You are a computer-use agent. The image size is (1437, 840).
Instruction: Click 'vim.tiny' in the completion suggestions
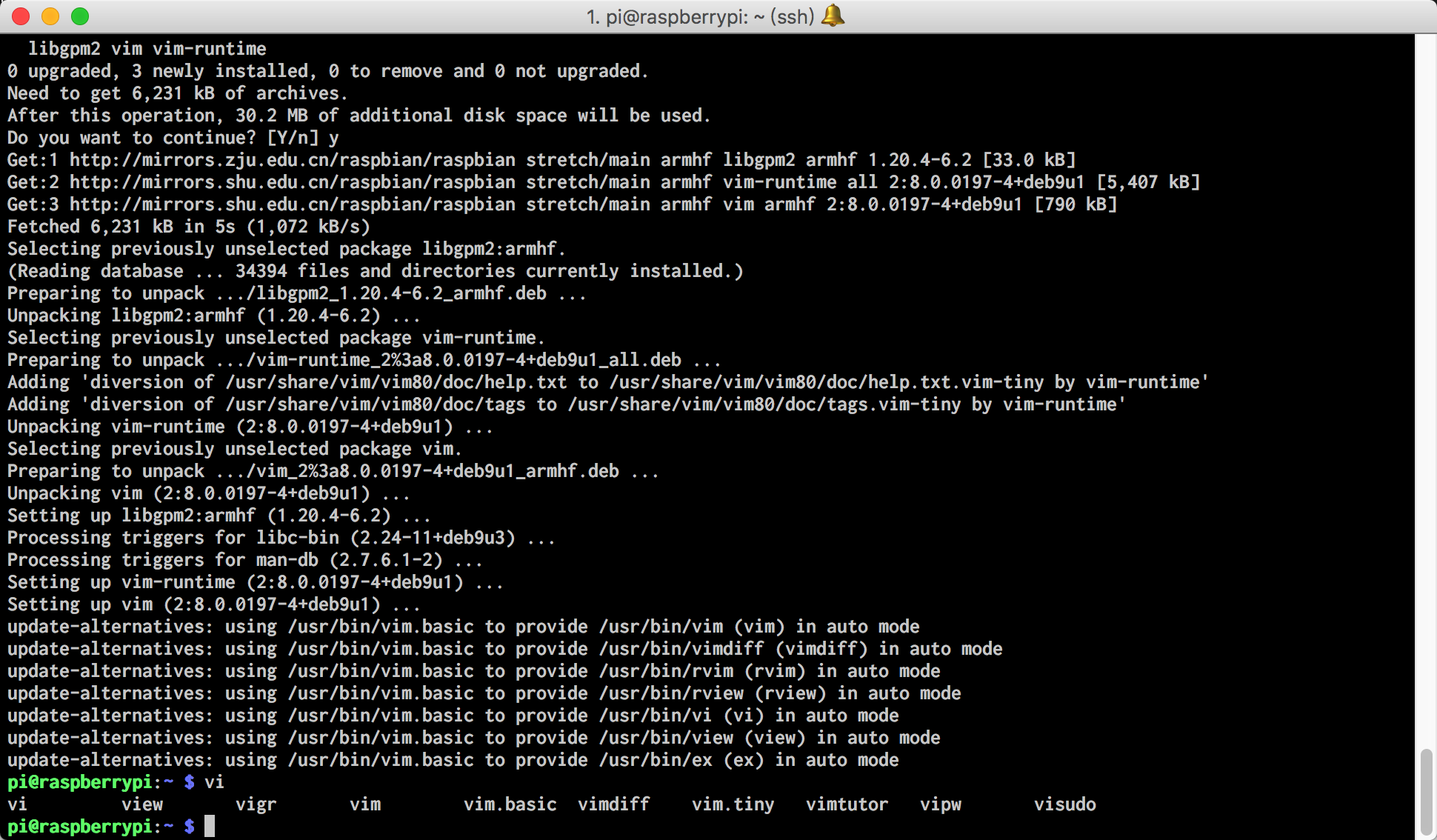[x=733, y=804]
